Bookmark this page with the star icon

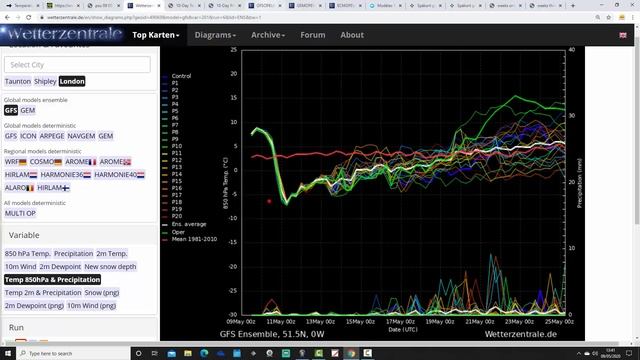pyautogui.click(x=609, y=18)
